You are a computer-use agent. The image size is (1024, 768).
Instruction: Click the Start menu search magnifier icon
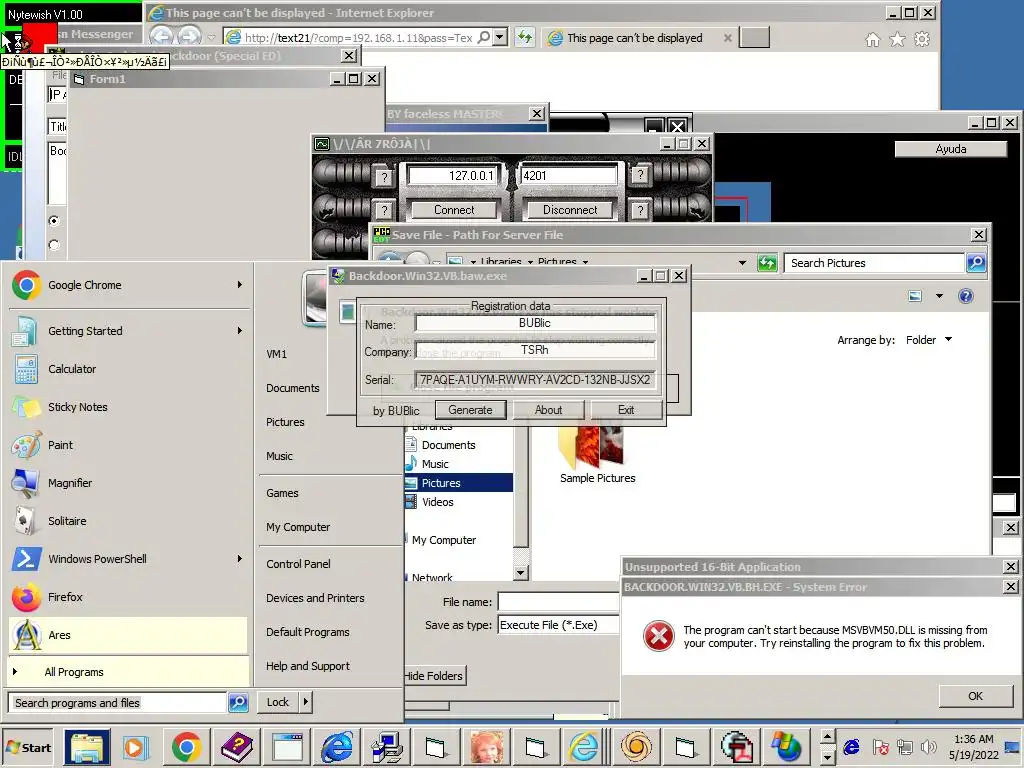click(x=238, y=703)
